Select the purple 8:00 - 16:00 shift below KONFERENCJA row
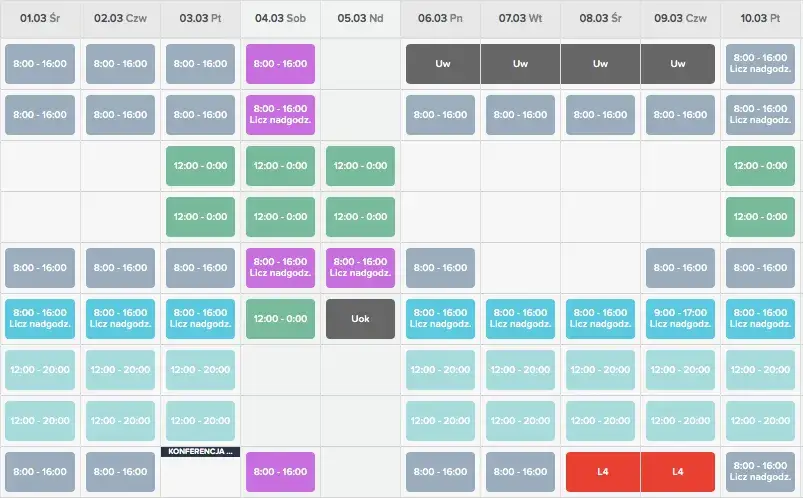 [280, 471]
